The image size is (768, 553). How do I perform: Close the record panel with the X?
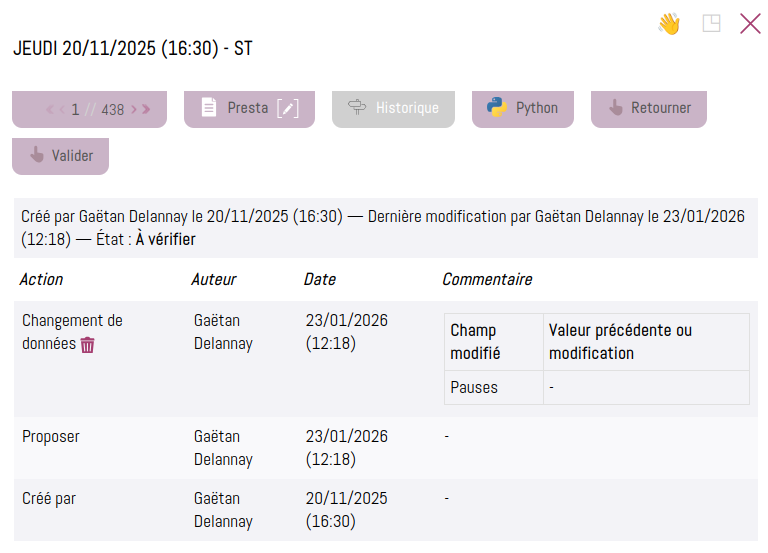[x=750, y=24]
